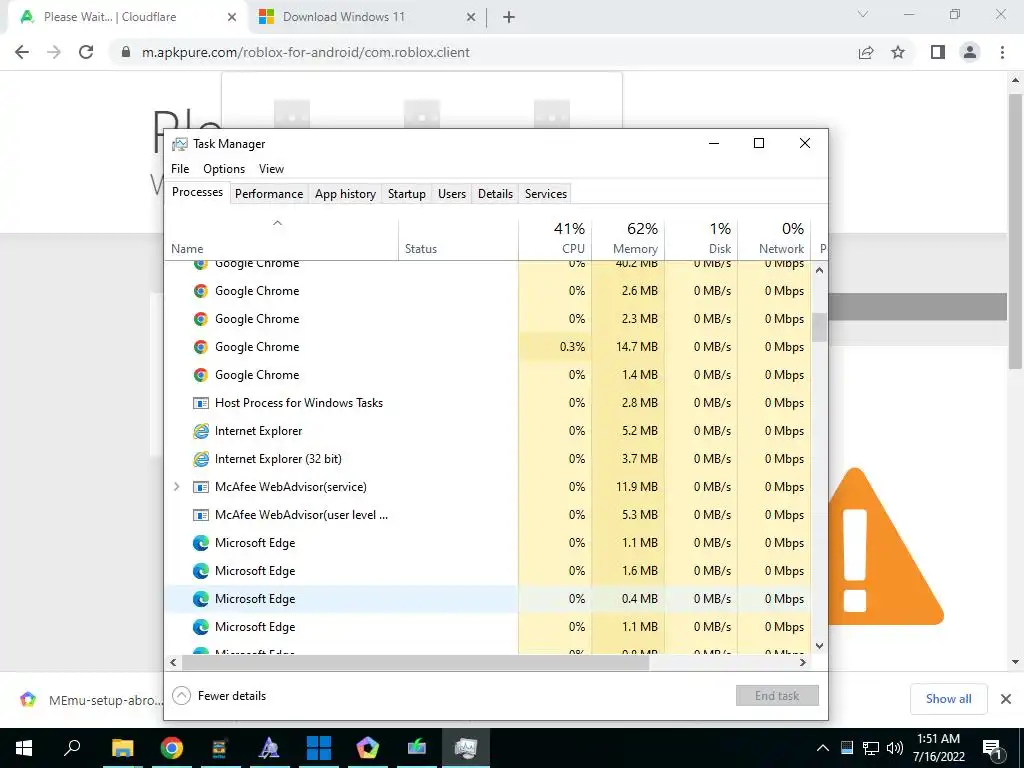Open Task Manager View menu
1024x768 pixels.
click(271, 168)
